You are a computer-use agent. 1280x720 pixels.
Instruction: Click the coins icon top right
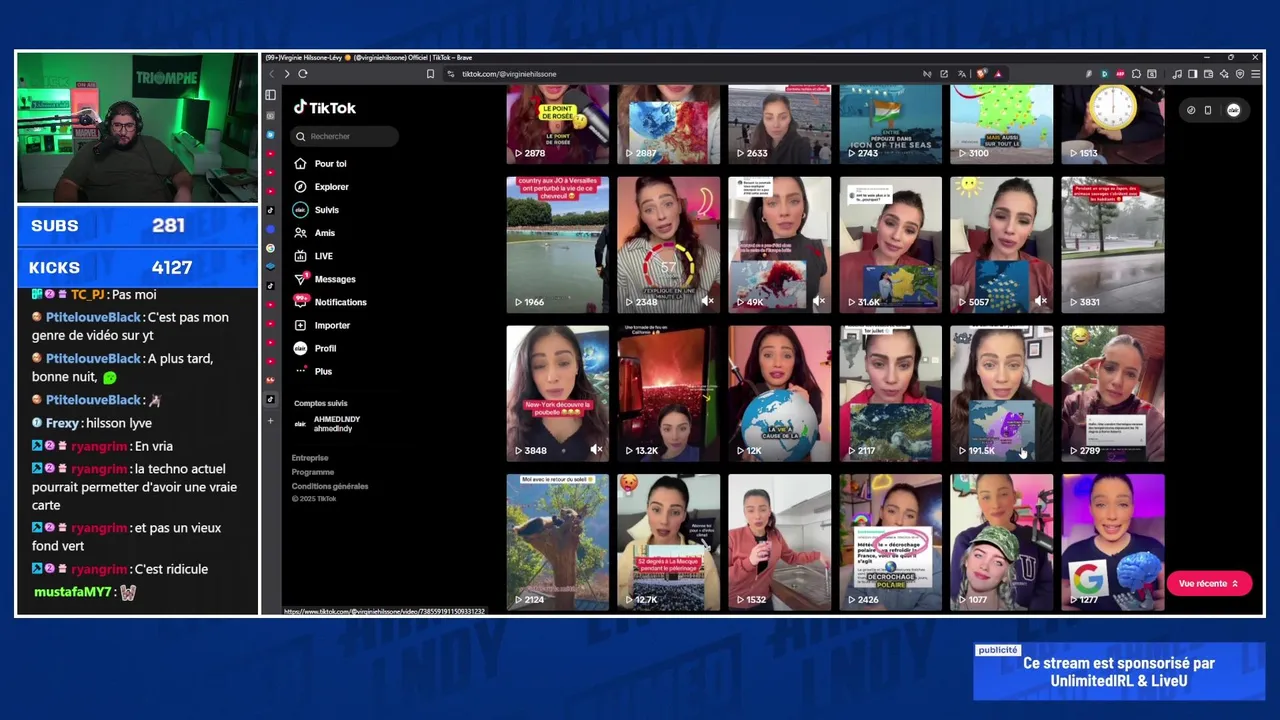[1191, 110]
